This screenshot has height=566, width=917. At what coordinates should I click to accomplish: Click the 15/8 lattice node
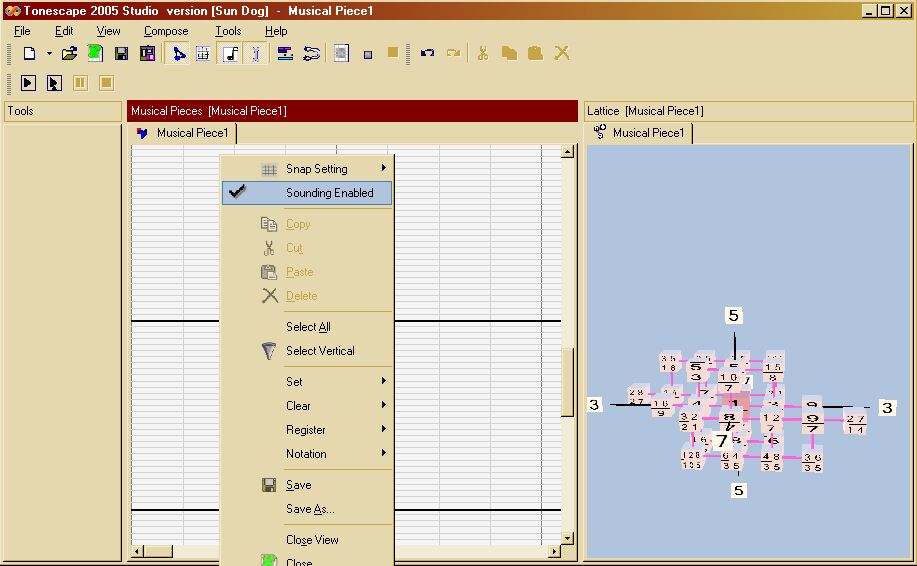point(773,372)
